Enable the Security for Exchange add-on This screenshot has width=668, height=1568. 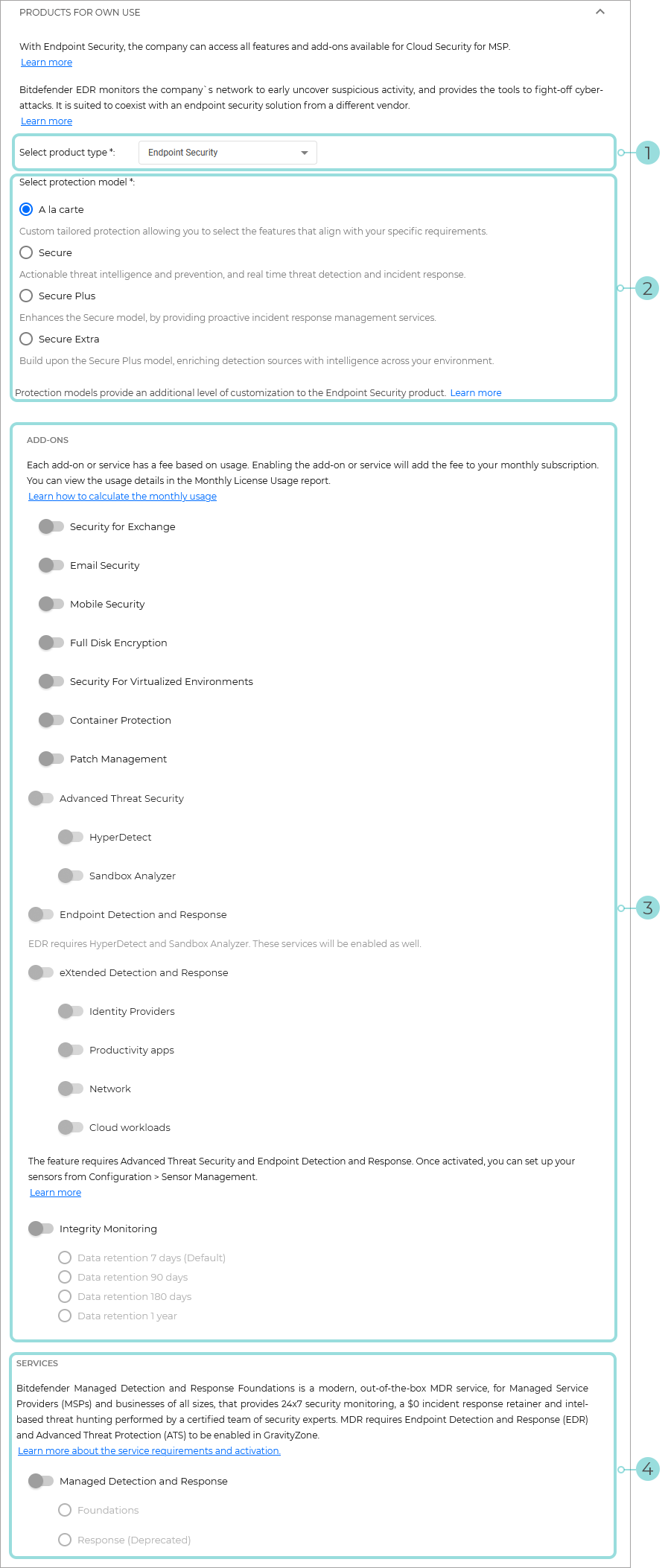[51, 526]
